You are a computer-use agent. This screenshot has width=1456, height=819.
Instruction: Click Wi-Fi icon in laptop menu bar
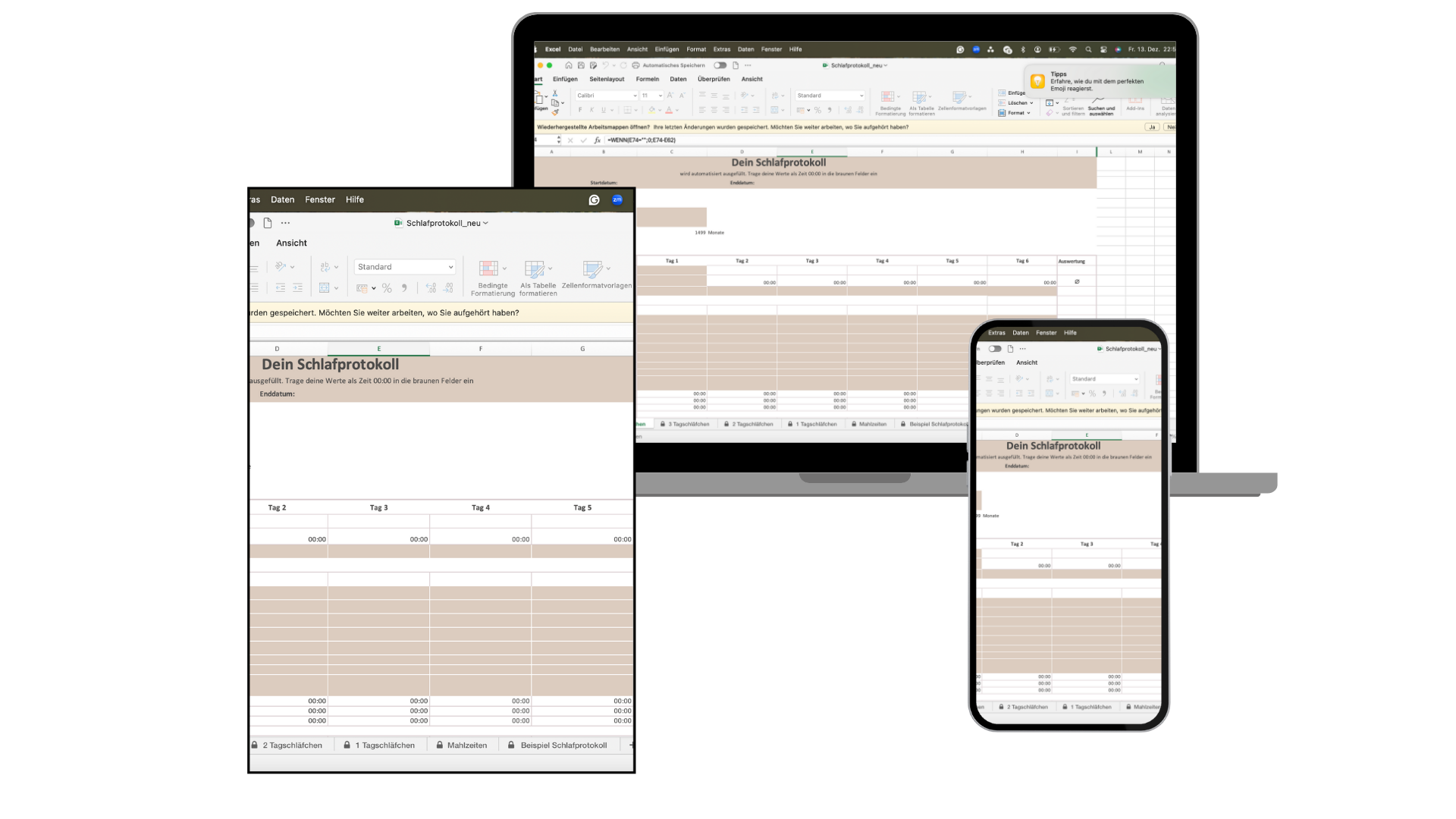point(1072,49)
